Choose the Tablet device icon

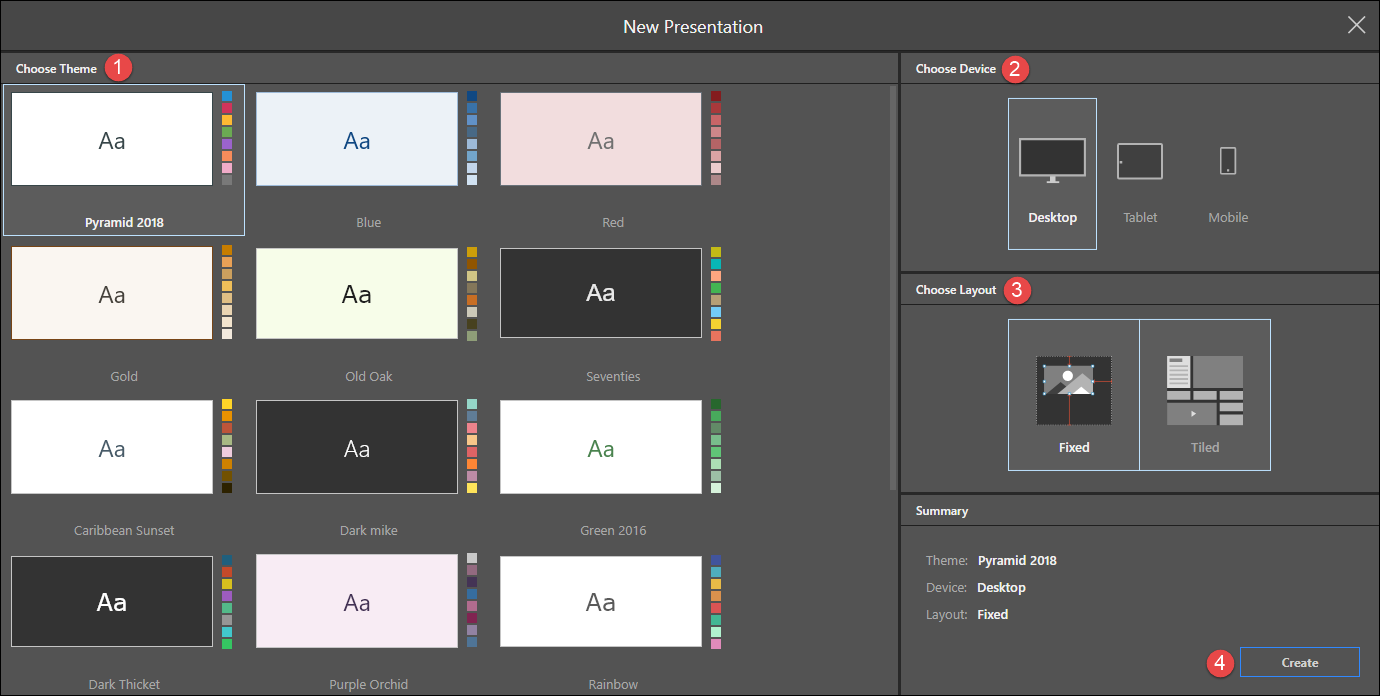pos(1140,161)
